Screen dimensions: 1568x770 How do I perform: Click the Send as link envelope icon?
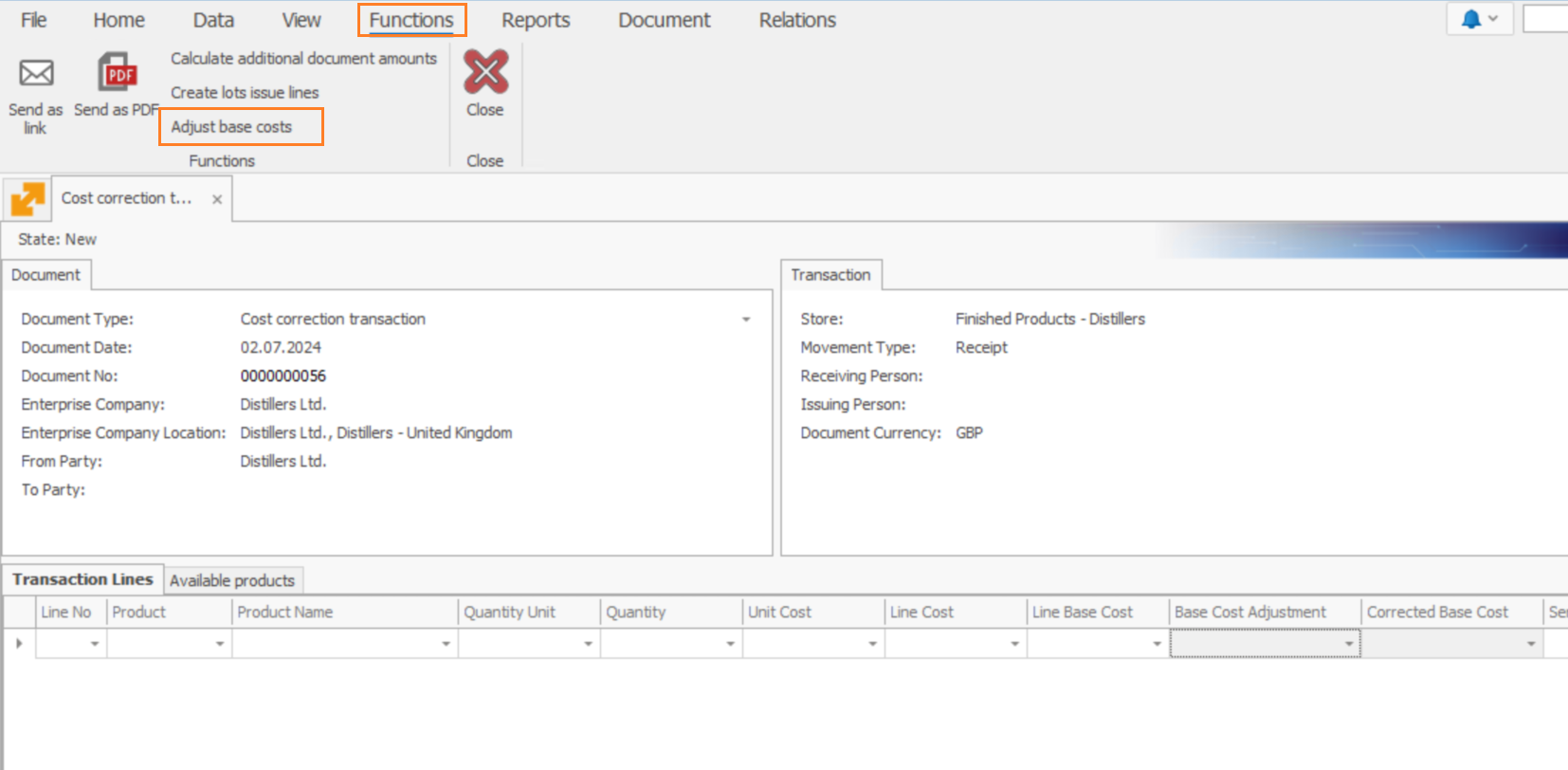(x=36, y=73)
